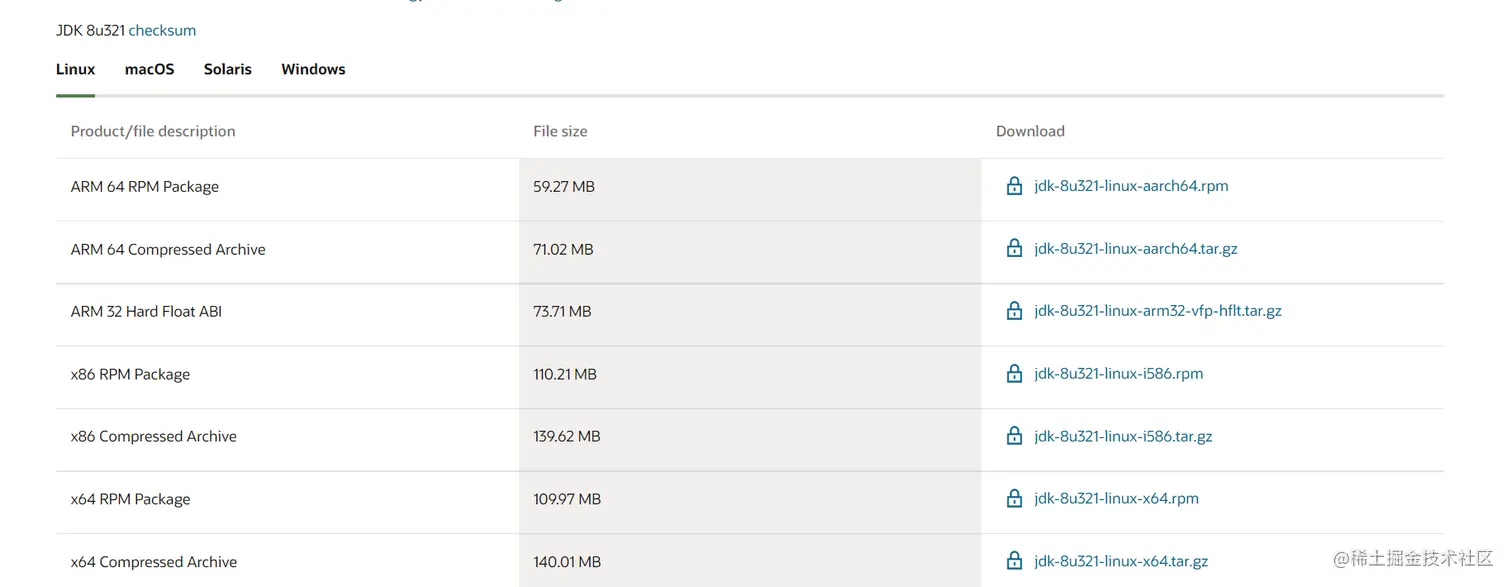Download jdk-8u321-linux-aarch64.tar.gz

[1136, 248]
